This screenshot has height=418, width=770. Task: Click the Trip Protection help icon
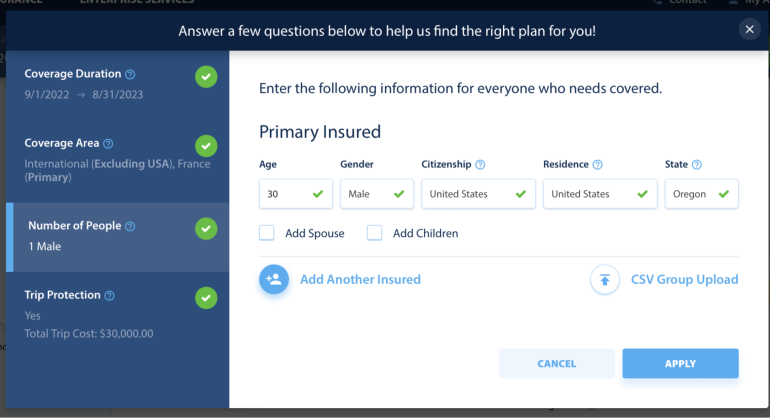[x=110, y=296]
